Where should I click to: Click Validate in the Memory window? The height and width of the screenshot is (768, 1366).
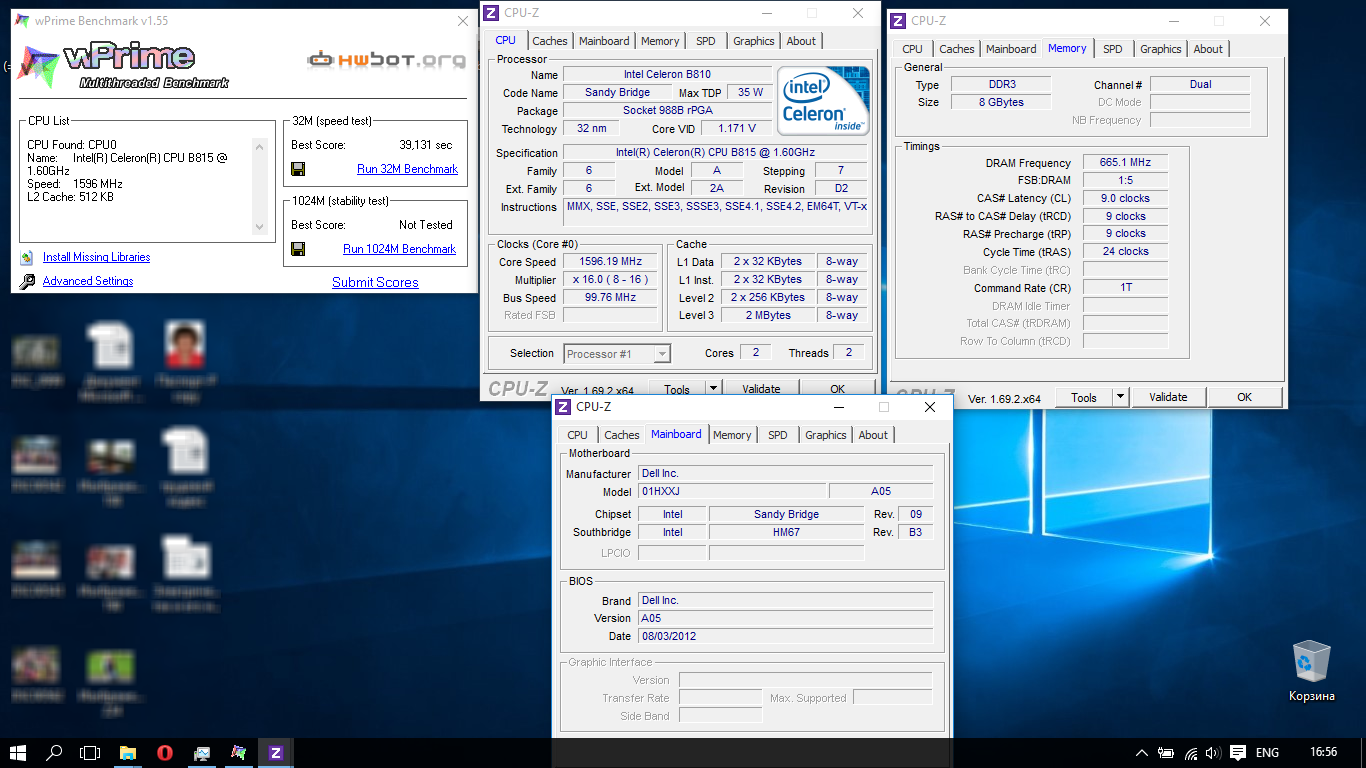[1168, 397]
